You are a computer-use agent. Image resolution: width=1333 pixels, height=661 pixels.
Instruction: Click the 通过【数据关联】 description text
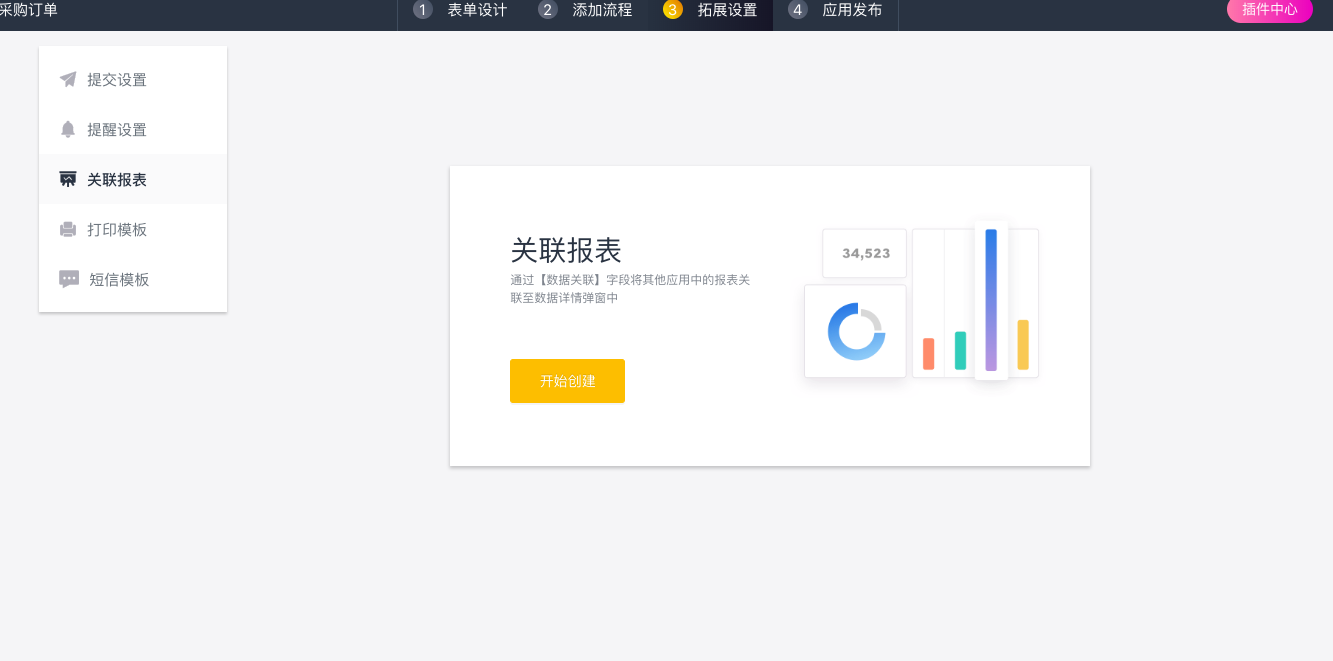tap(630, 289)
